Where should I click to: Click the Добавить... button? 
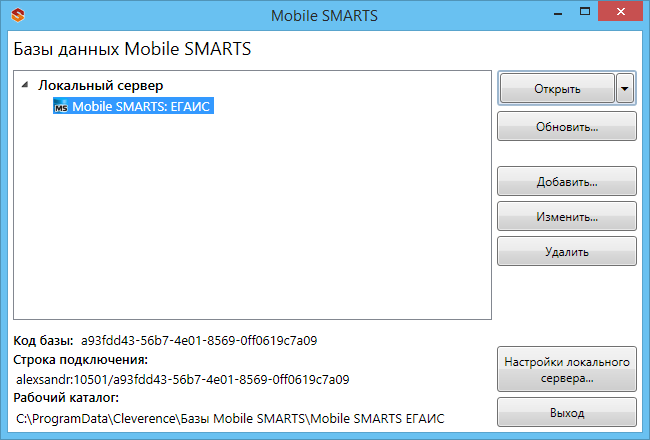tap(567, 181)
